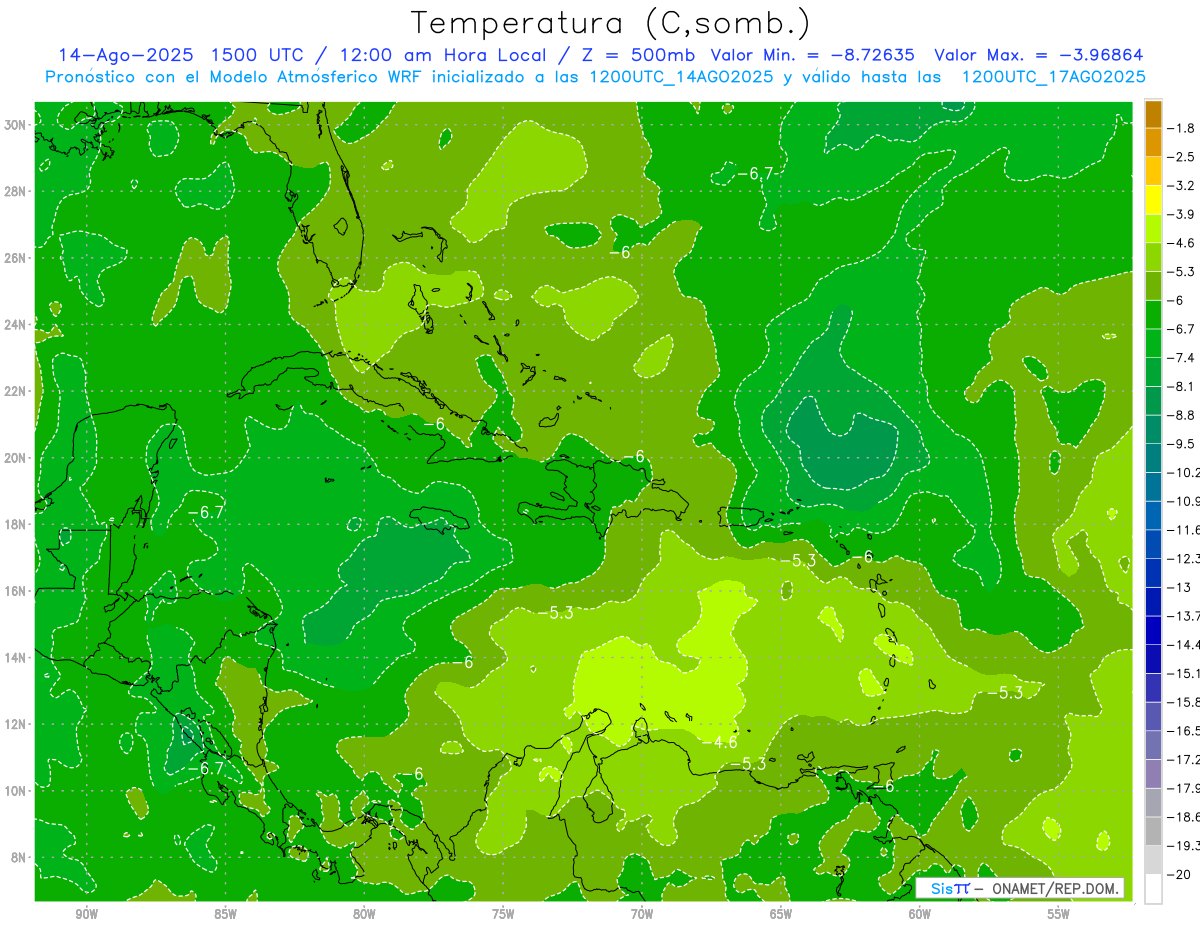Click the 55W longitude axis label
The image size is (1200, 927).
coord(1059,914)
